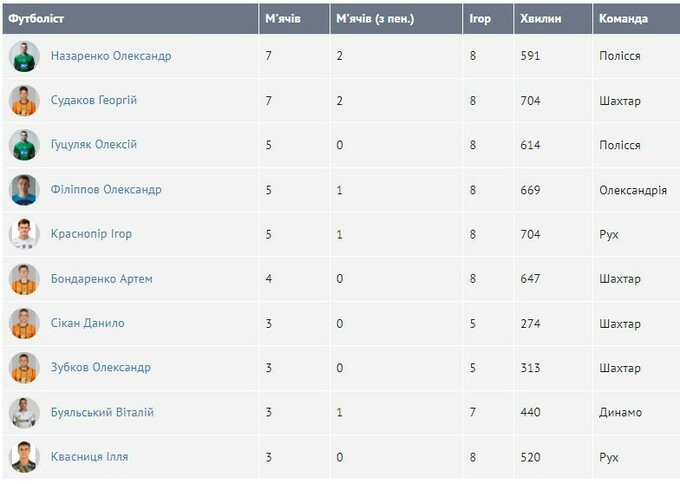Sort by Хвилин column header

(540, 18)
